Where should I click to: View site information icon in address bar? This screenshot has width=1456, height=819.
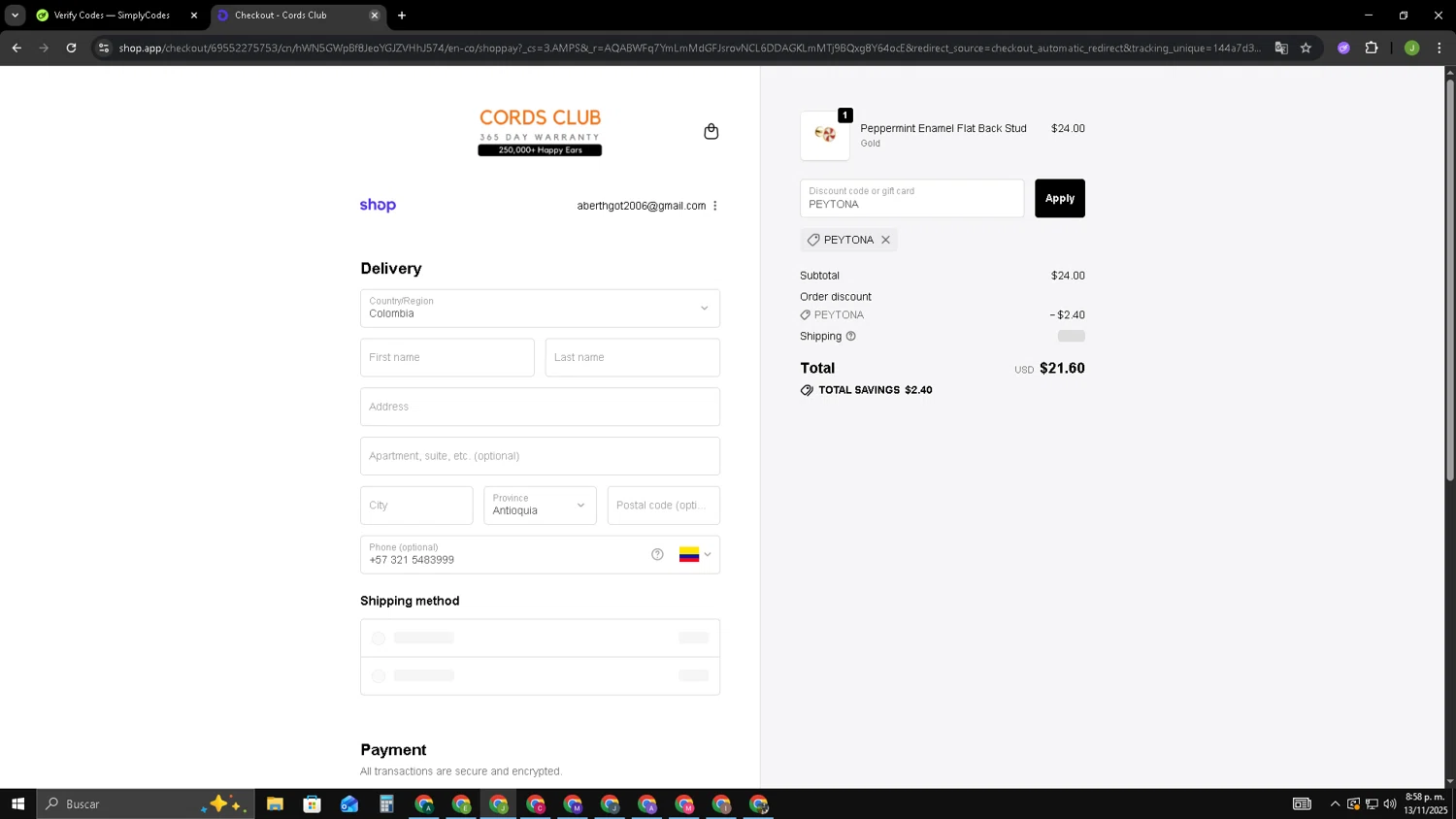coord(104,48)
